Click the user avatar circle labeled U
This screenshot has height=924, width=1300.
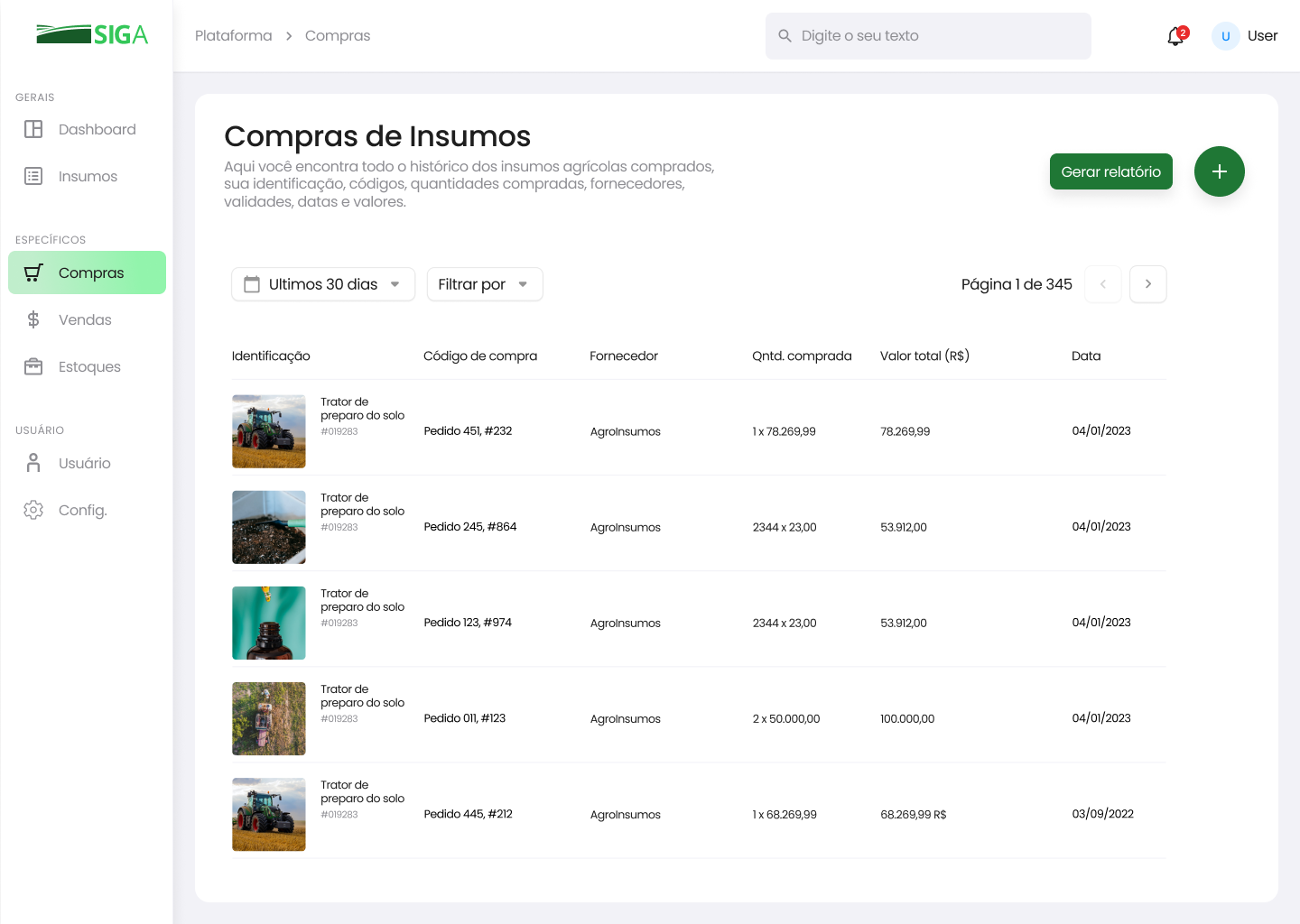pyautogui.click(x=1225, y=36)
